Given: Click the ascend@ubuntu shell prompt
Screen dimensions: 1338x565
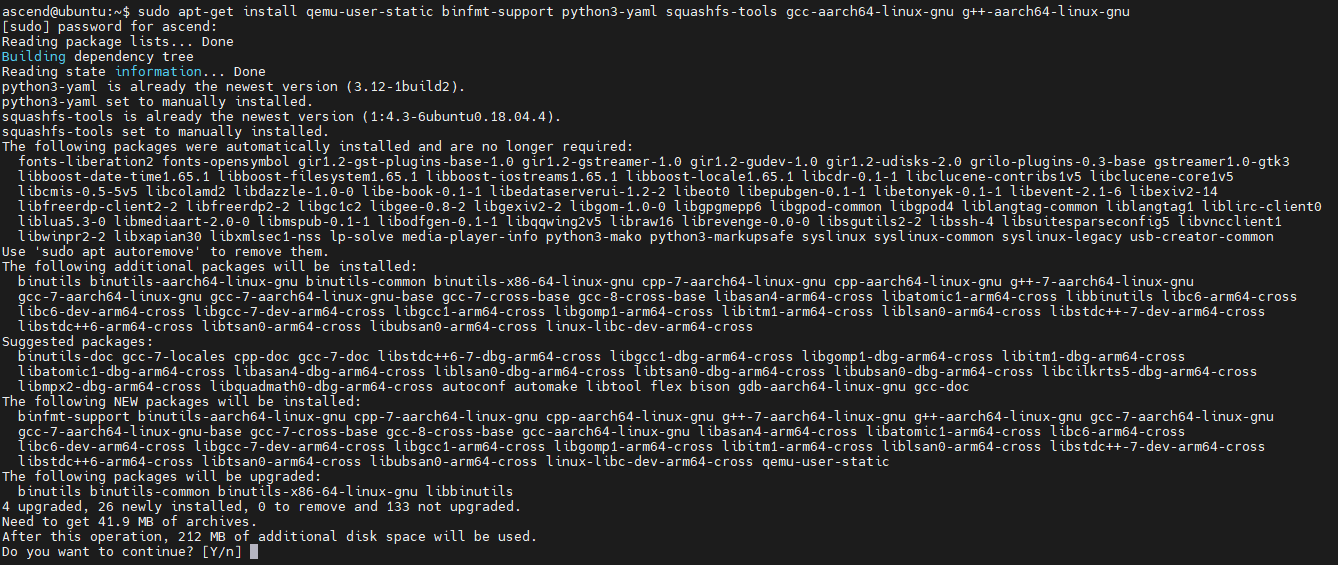Looking at the screenshot, I should tap(60, 11).
